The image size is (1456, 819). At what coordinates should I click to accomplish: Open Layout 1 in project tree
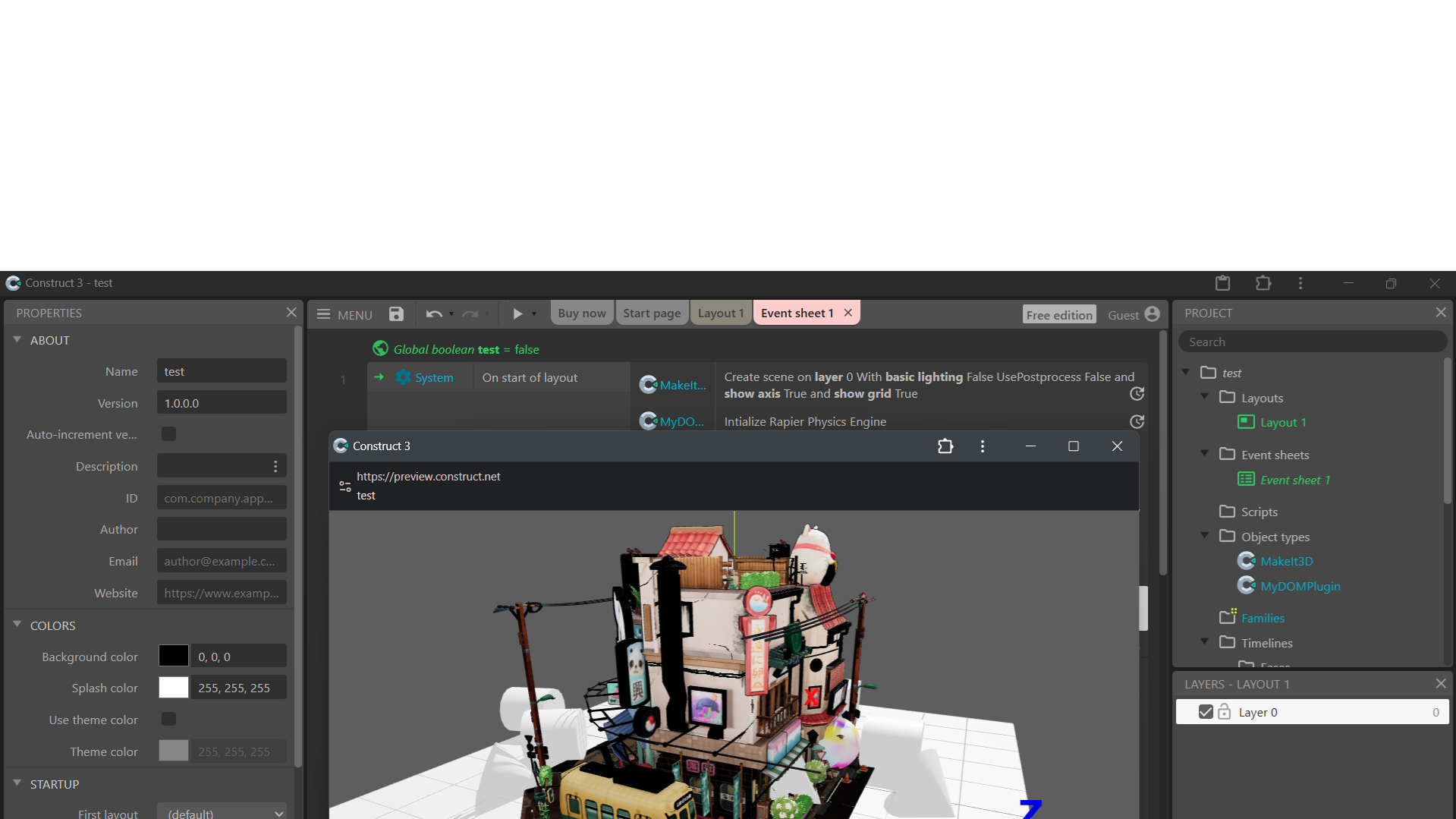tap(1282, 422)
